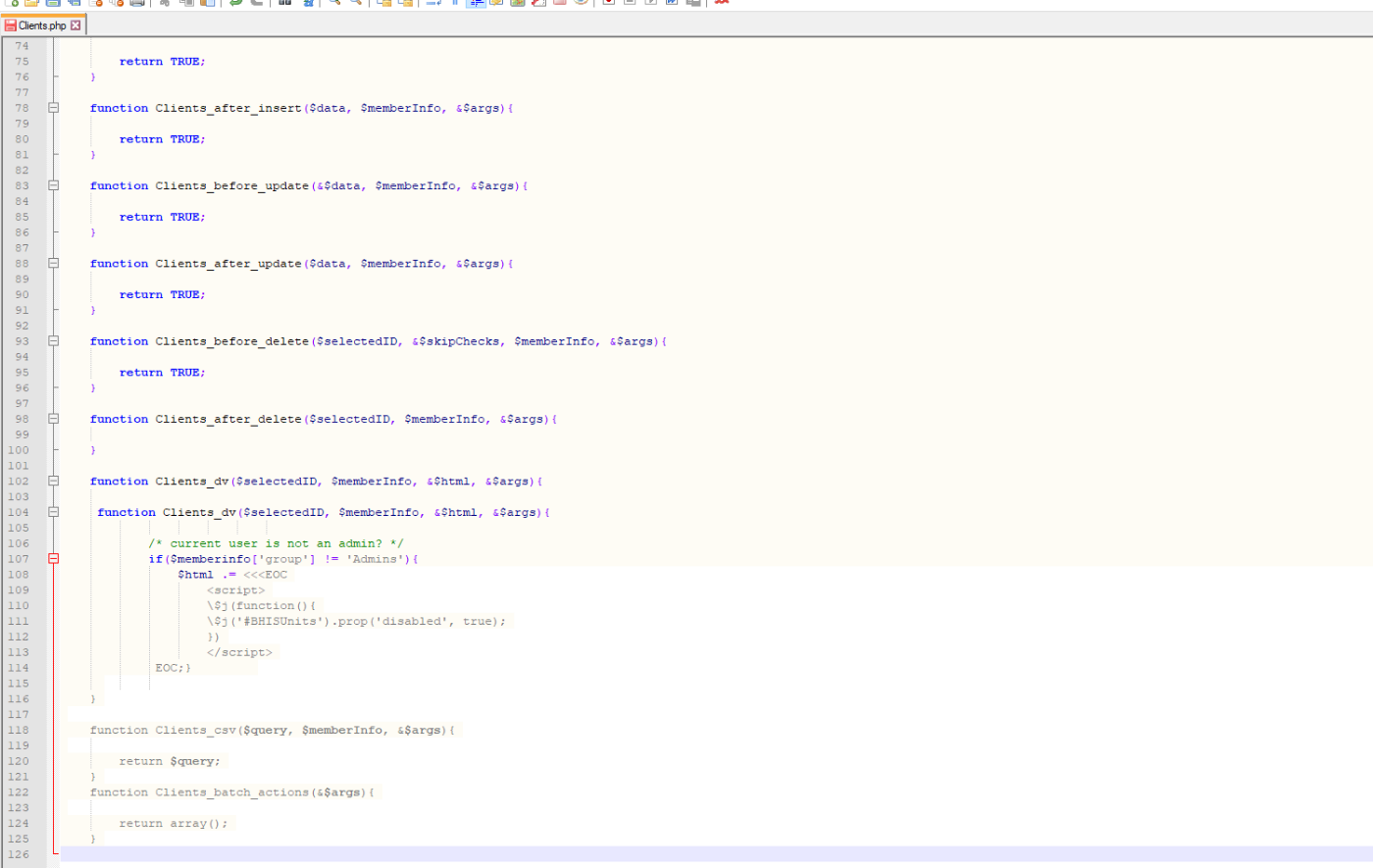The height and width of the screenshot is (868, 1373).
Task: Collapse the second Clients_dv function fold at line 104
Action: [x=54, y=512]
